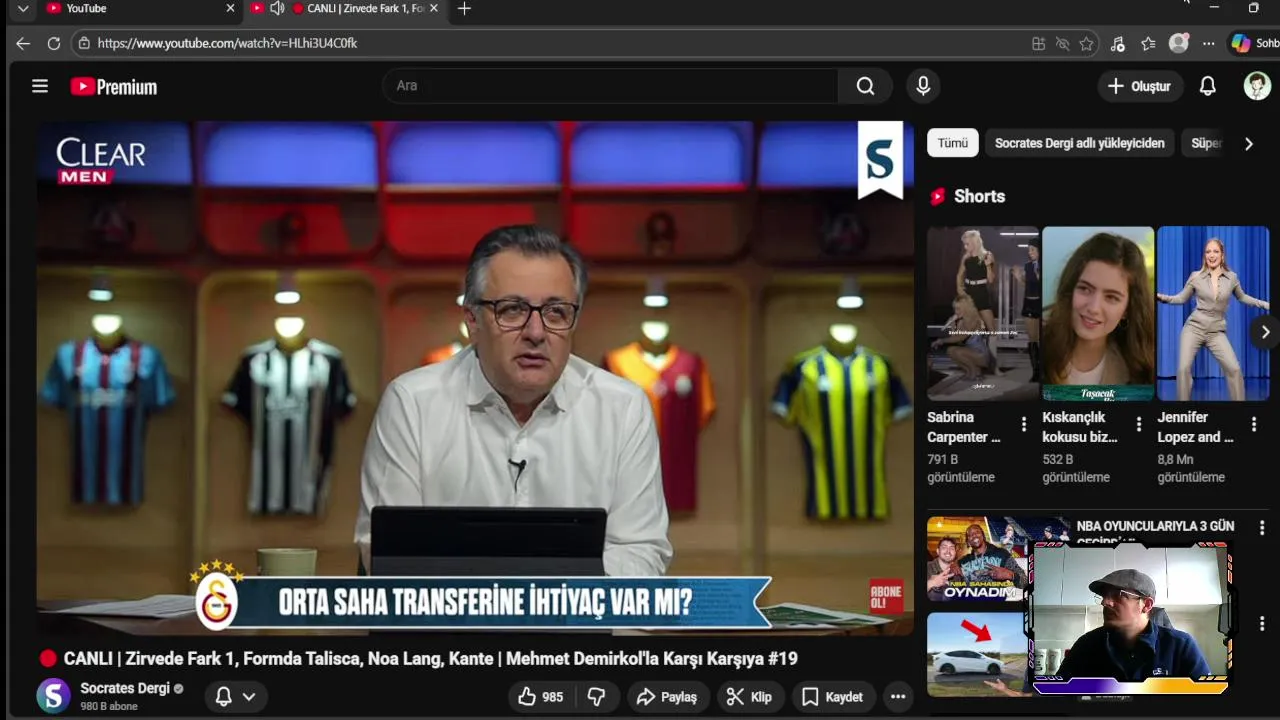Open the YouTube hamburger guide menu
1280x720 pixels.
click(x=40, y=86)
